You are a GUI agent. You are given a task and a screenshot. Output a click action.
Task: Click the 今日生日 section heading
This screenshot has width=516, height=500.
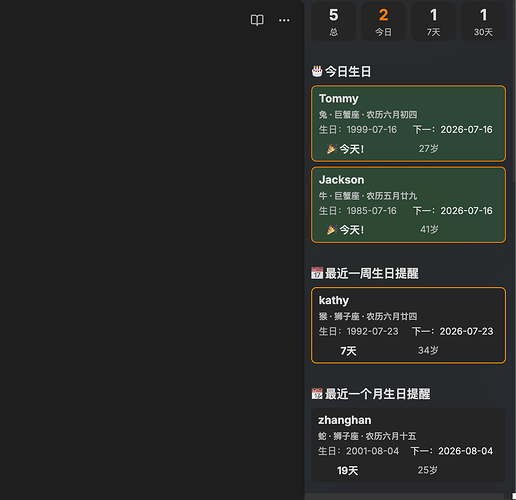coord(348,71)
